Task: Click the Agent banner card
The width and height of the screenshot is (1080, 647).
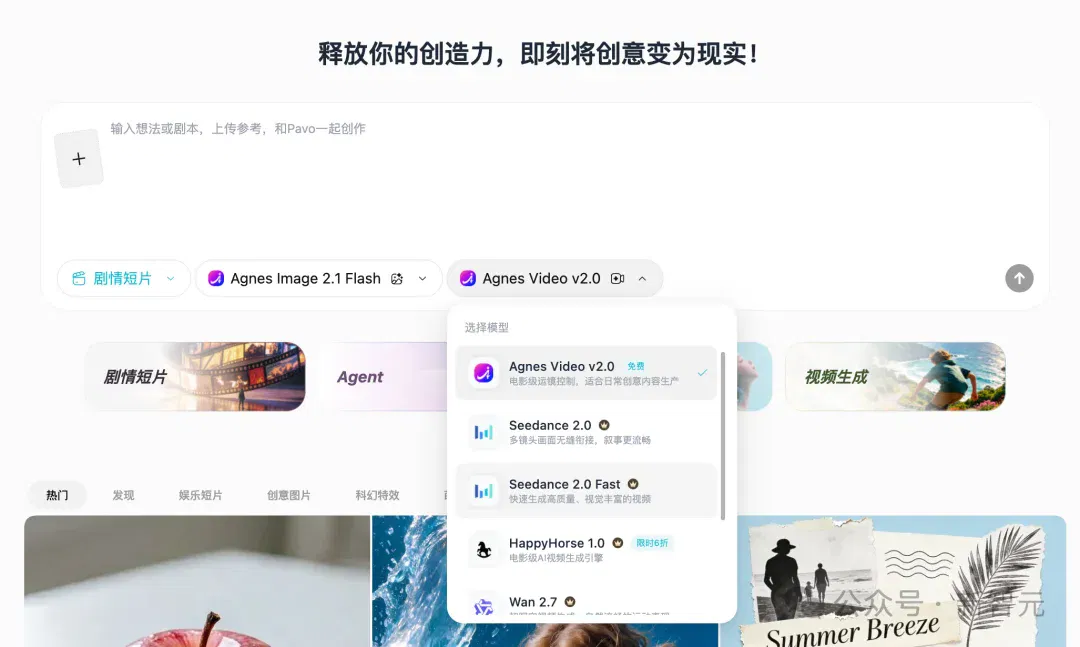Action: [383, 377]
